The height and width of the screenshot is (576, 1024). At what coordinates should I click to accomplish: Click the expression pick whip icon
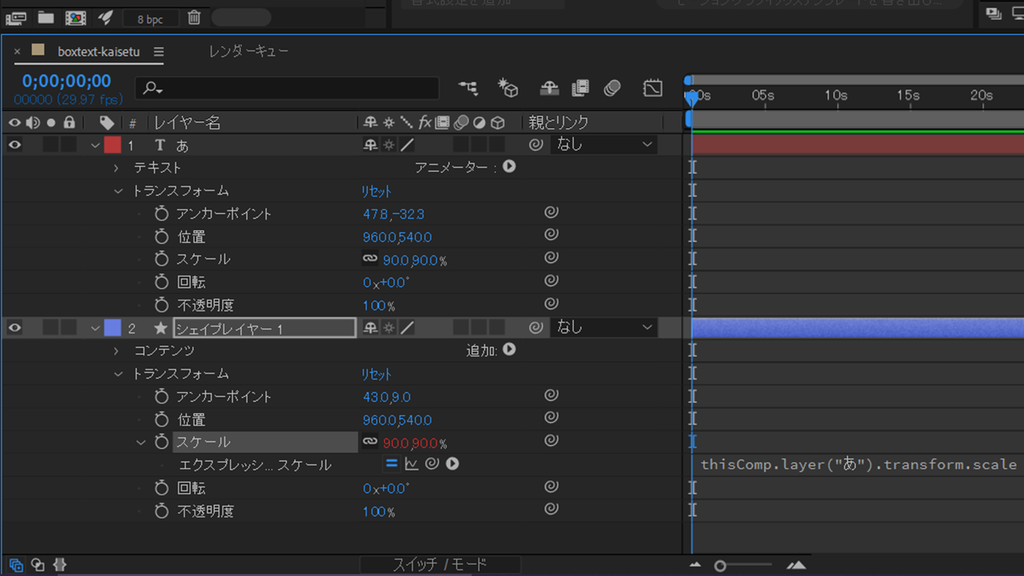(x=432, y=464)
